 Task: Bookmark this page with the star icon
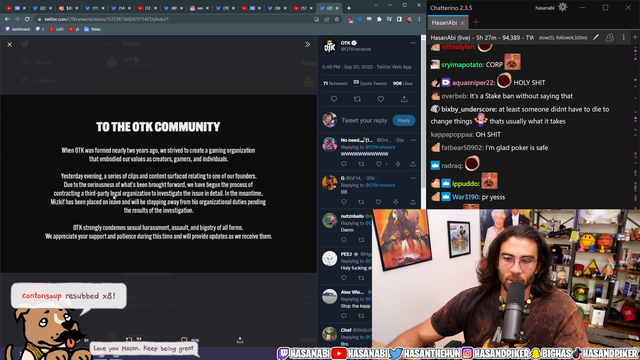[x=337, y=19]
